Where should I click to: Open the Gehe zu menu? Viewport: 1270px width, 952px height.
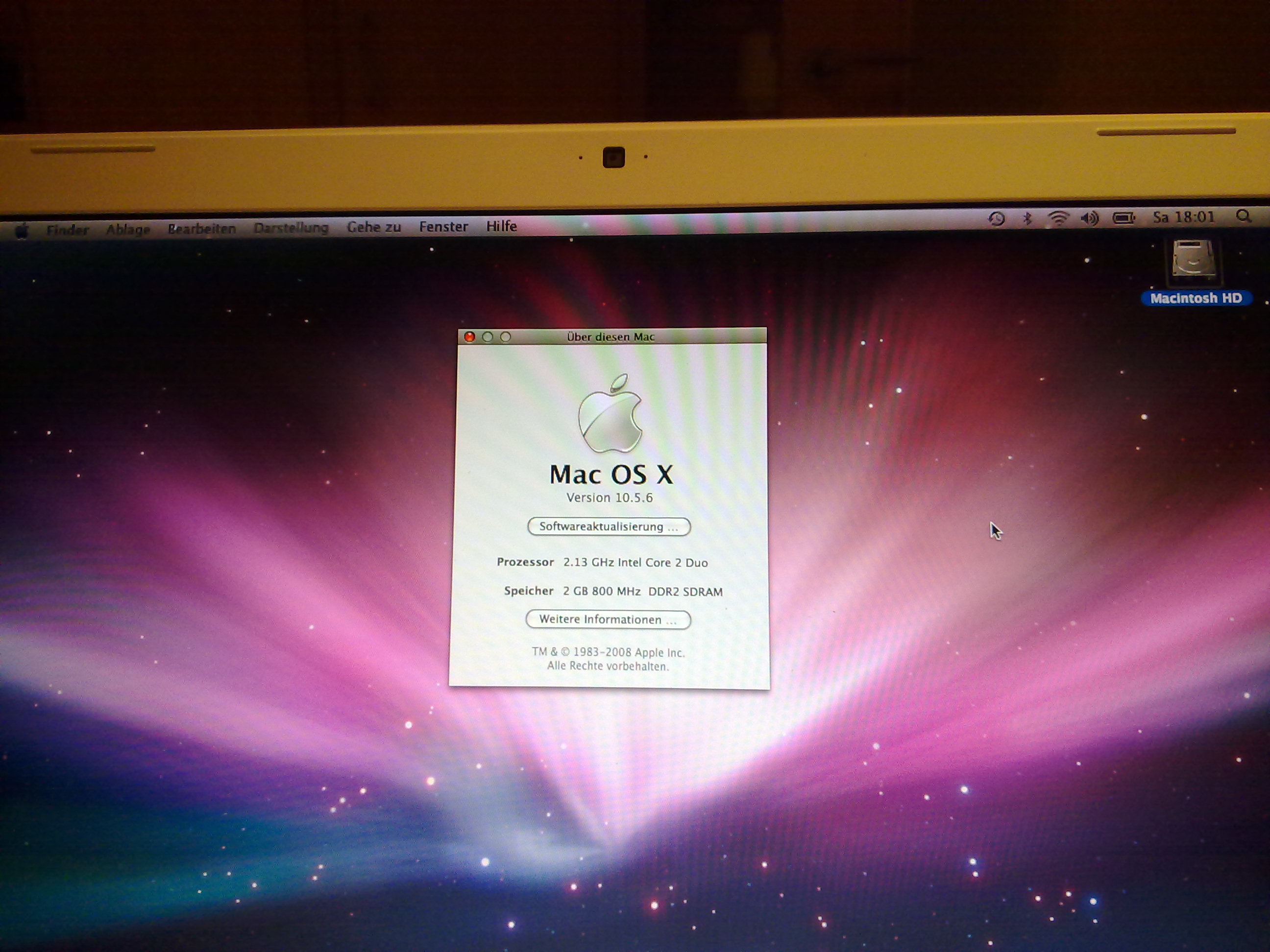click(x=374, y=227)
